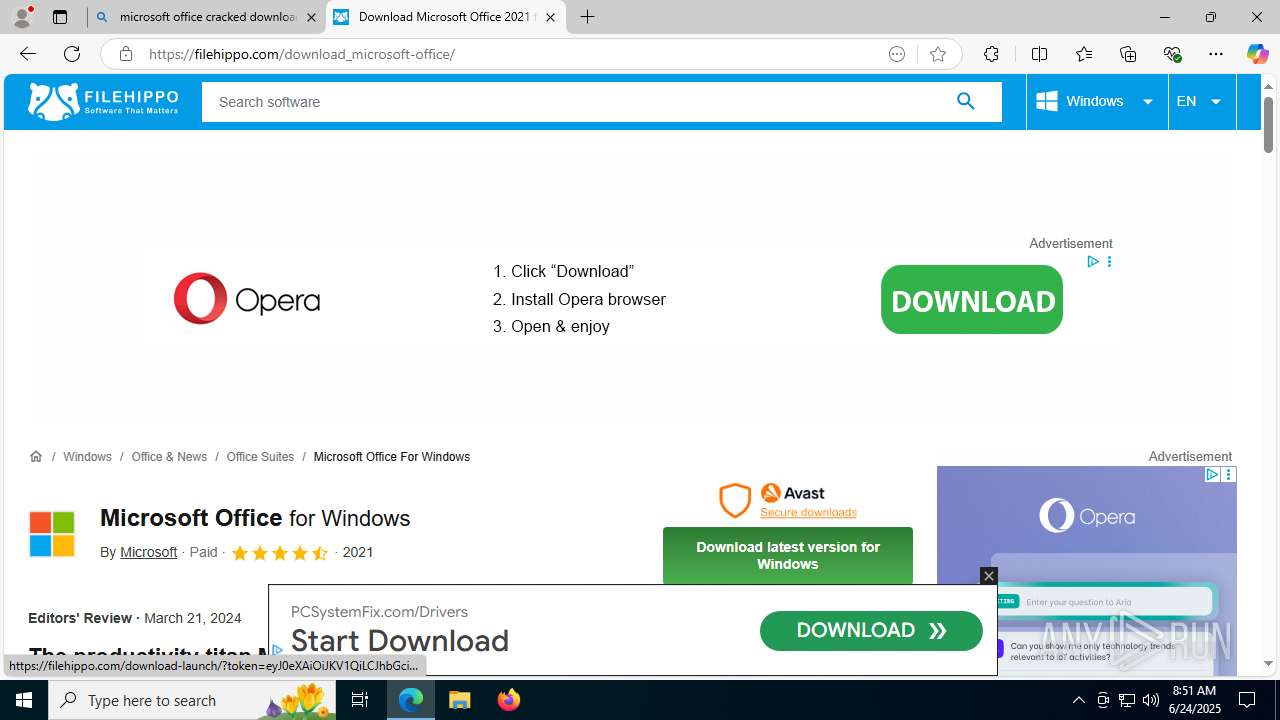1280x720 pixels.
Task: Click the star rating of Microsoft Office
Action: click(x=279, y=553)
